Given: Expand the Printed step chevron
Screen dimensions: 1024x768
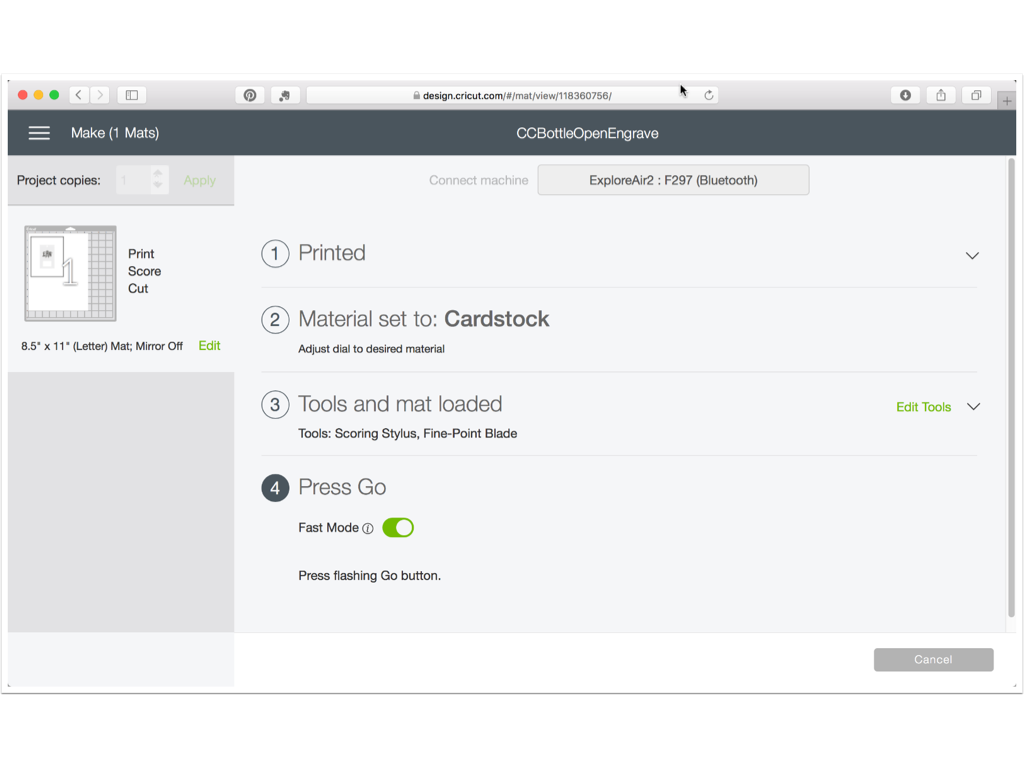Looking at the screenshot, I should 972,256.
